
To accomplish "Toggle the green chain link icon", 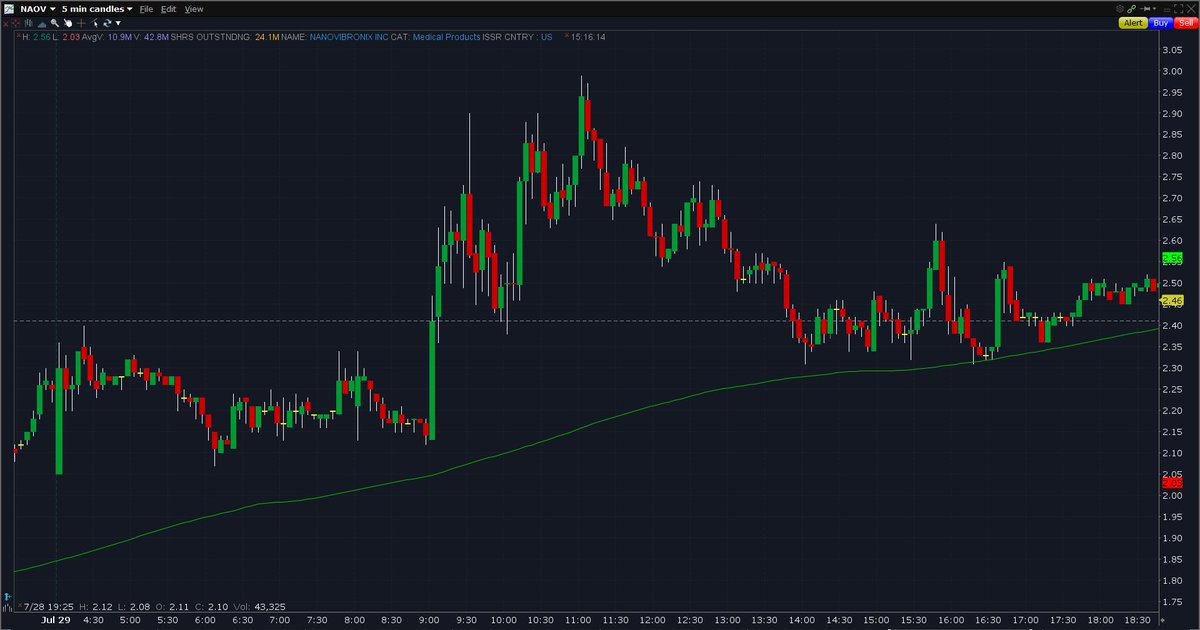I will coord(1131,9).
